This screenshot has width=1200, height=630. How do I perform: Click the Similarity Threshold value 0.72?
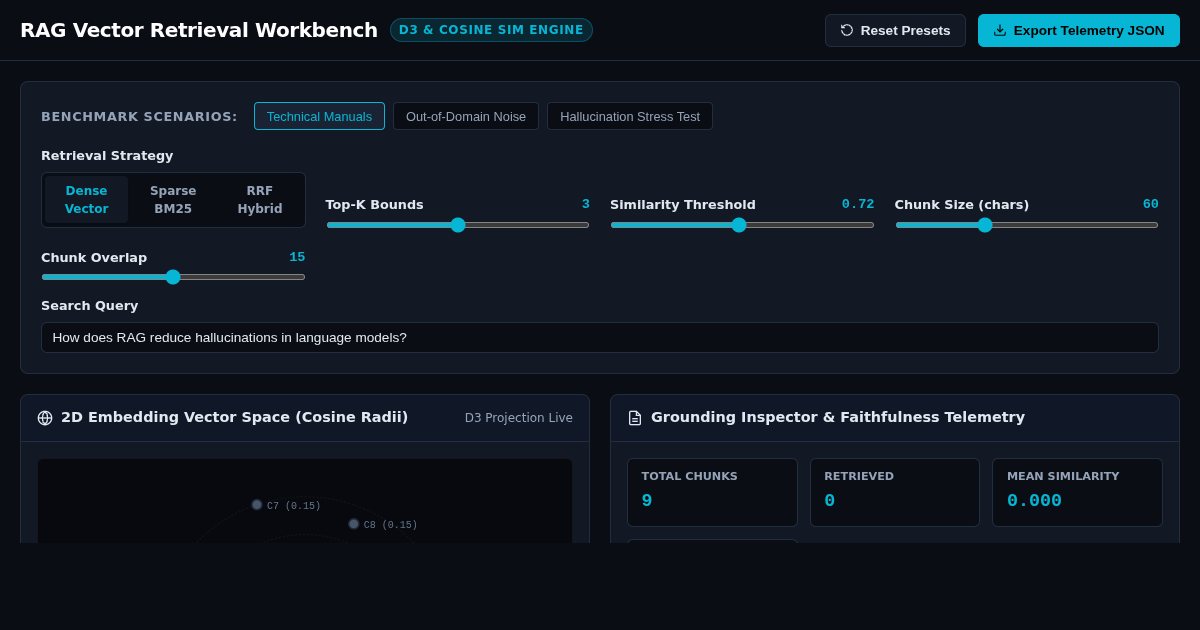coord(858,204)
